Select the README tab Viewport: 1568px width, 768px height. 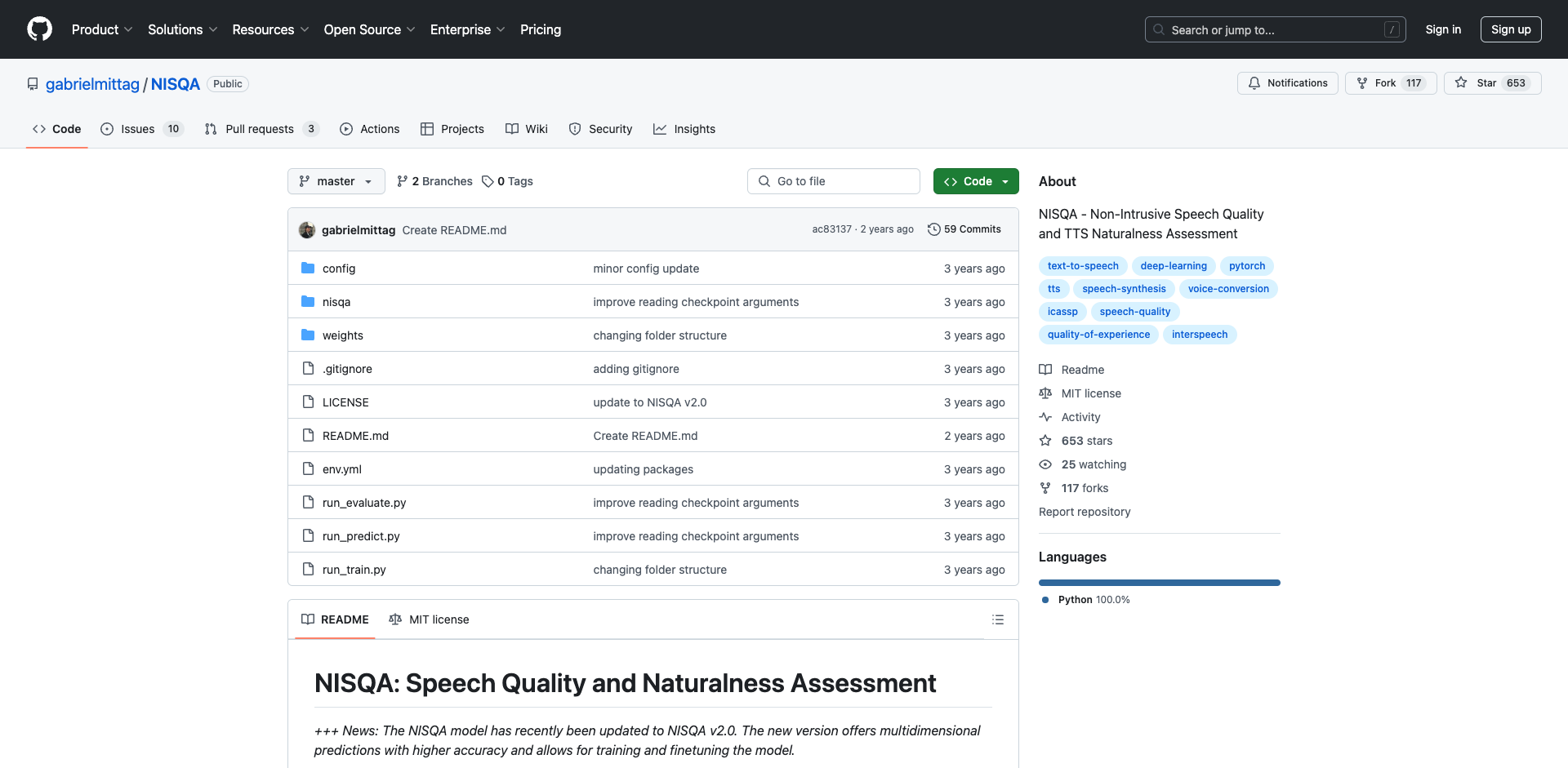335,619
